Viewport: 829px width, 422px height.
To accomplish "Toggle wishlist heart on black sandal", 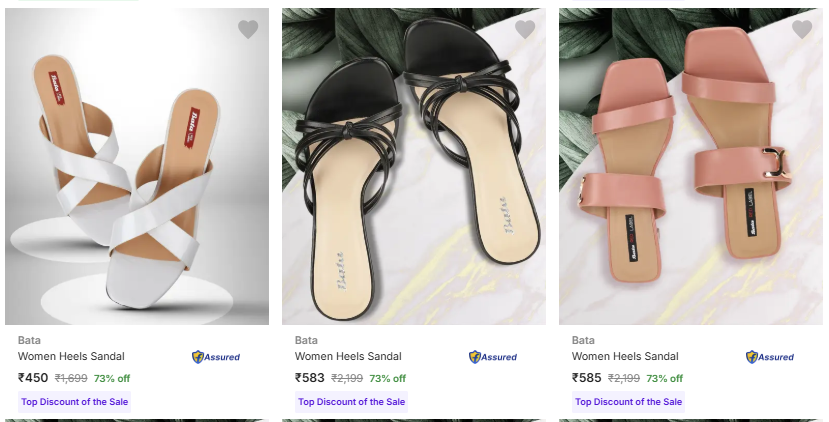I will click(x=525, y=30).
